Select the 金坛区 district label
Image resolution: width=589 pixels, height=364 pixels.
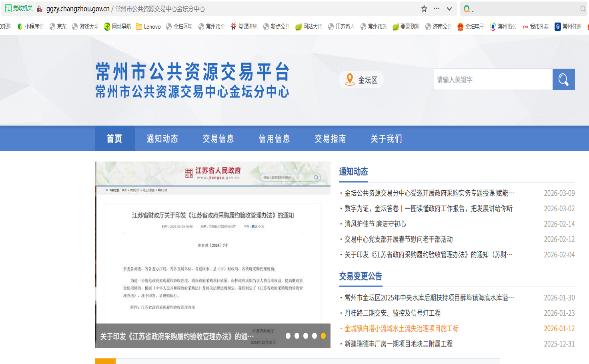click(367, 80)
